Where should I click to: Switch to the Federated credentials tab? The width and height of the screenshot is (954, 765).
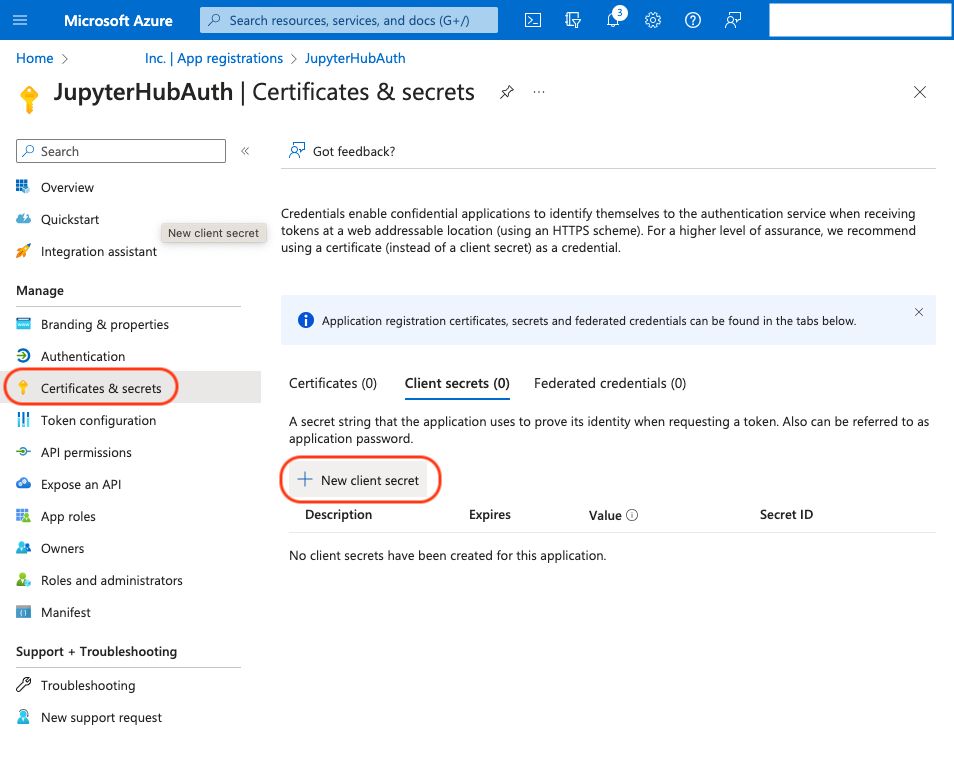610,383
